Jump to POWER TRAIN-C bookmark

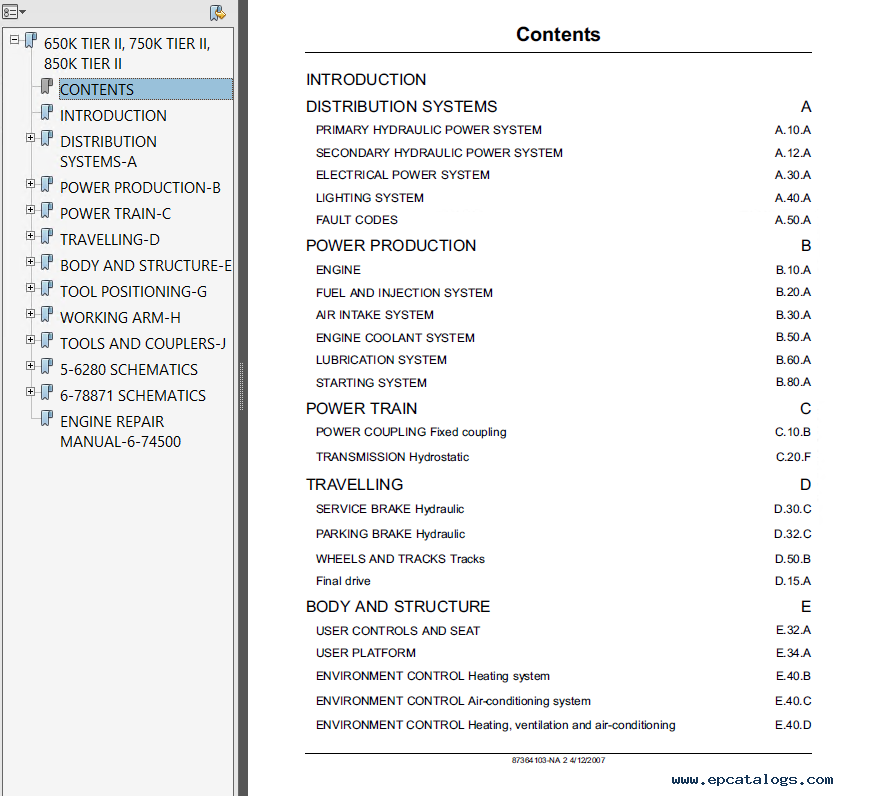pos(116,214)
